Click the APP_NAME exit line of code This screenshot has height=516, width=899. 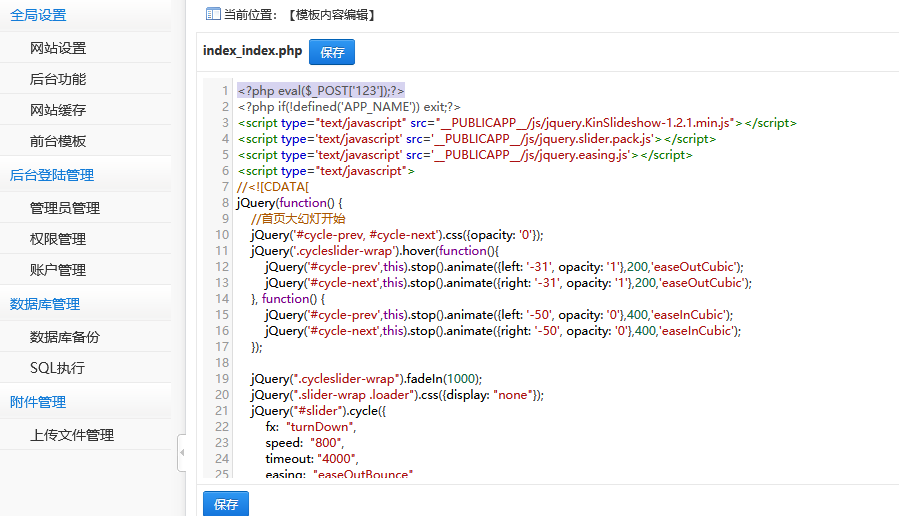[349, 107]
